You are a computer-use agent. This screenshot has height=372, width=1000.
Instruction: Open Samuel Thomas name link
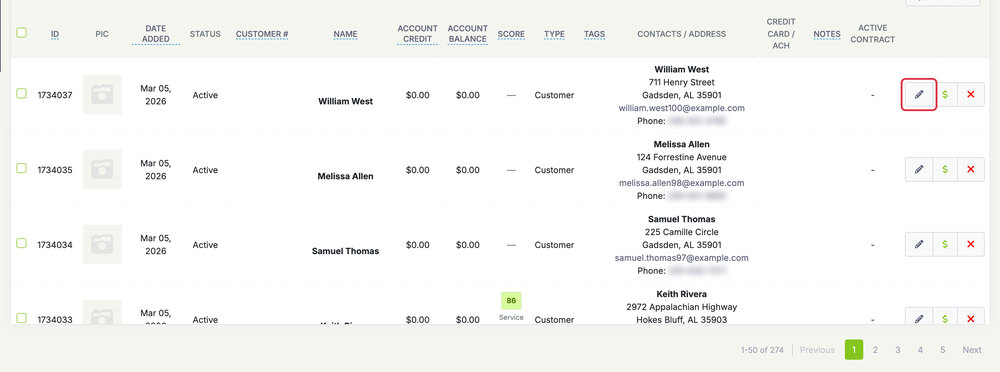coord(345,251)
